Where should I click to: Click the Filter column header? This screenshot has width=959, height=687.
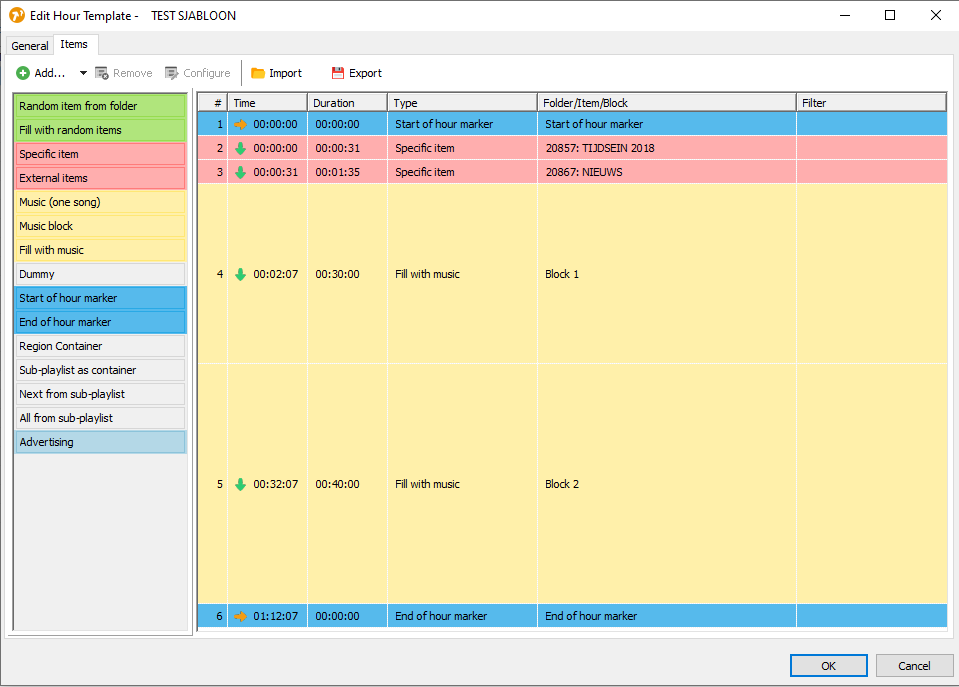(x=872, y=103)
